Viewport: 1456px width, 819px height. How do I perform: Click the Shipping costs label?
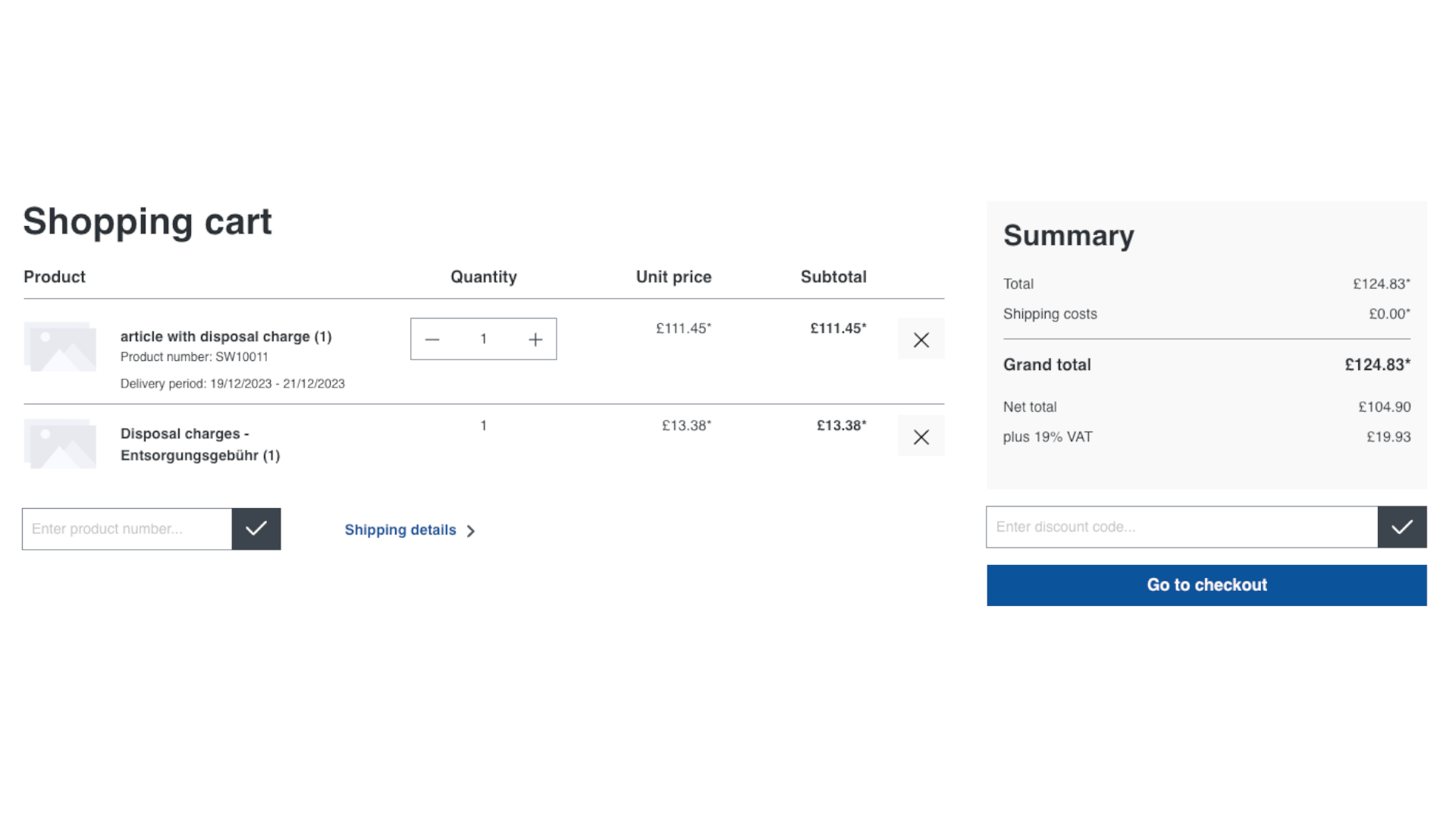pos(1050,314)
